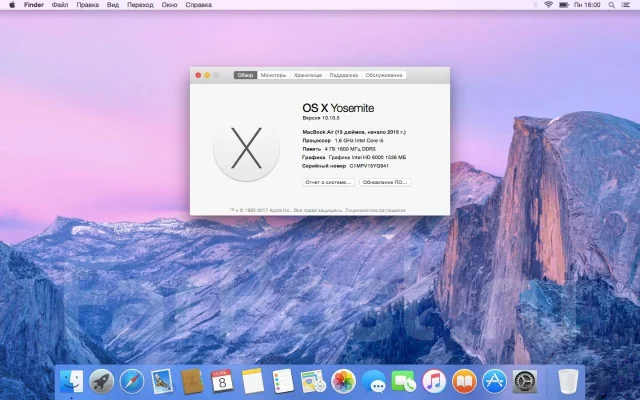Open the Переход menu
This screenshot has width=640, height=400.
(x=140, y=5)
